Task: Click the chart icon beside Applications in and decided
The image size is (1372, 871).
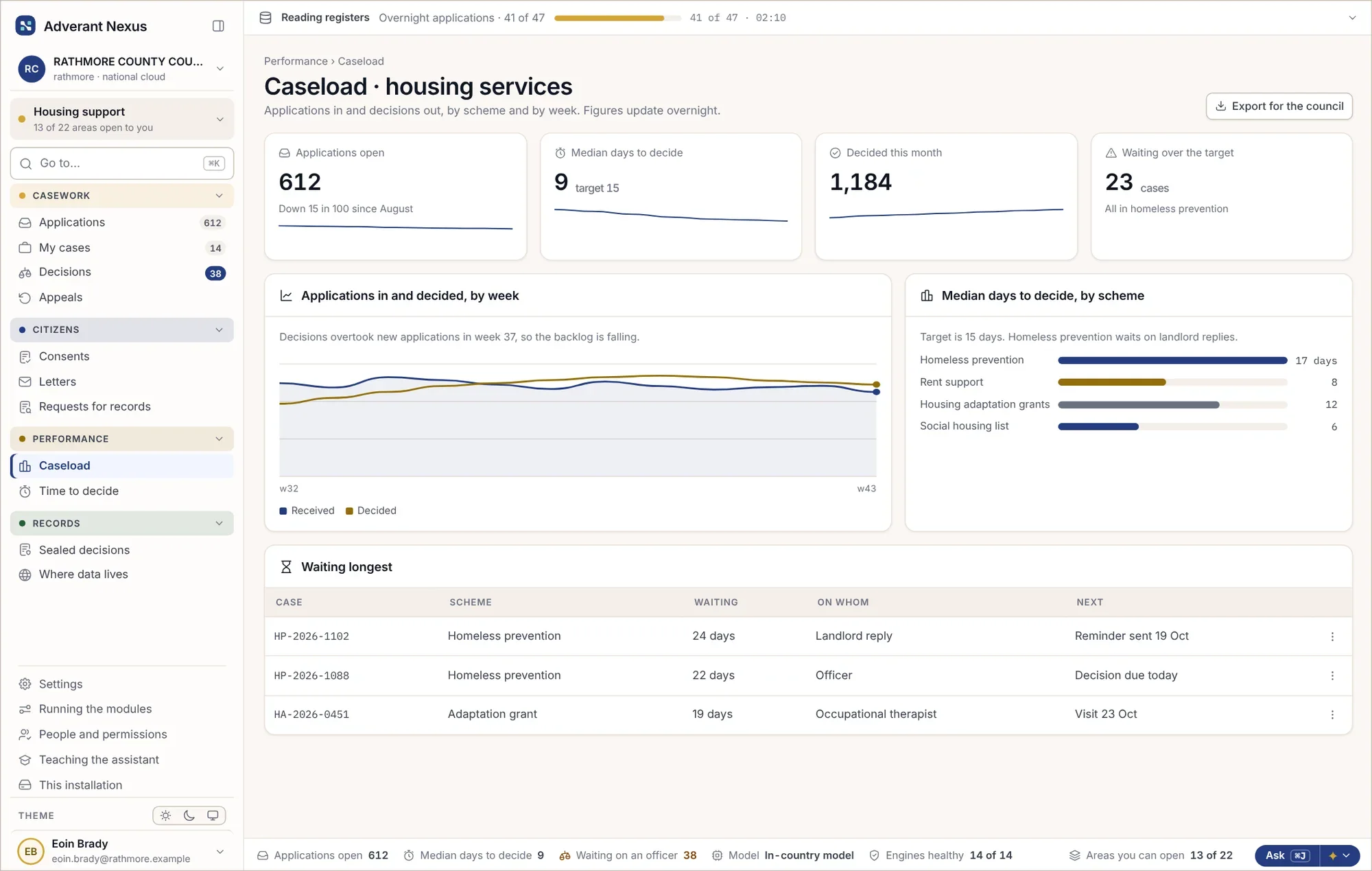Action: click(286, 296)
